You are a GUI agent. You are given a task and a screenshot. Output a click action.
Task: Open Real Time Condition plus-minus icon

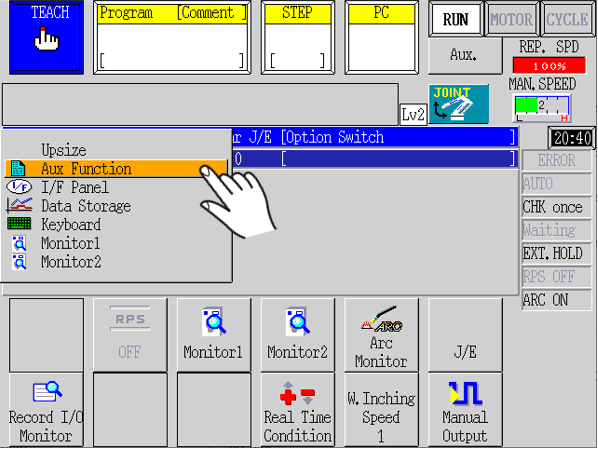[x=297, y=393]
